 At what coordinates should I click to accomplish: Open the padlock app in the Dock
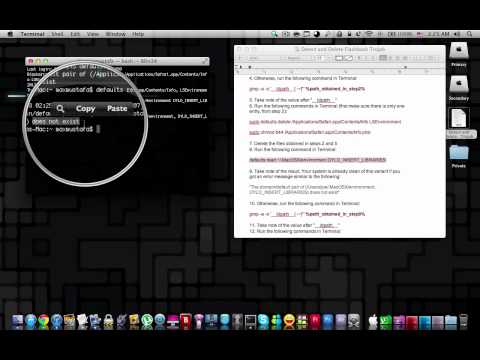point(108,322)
